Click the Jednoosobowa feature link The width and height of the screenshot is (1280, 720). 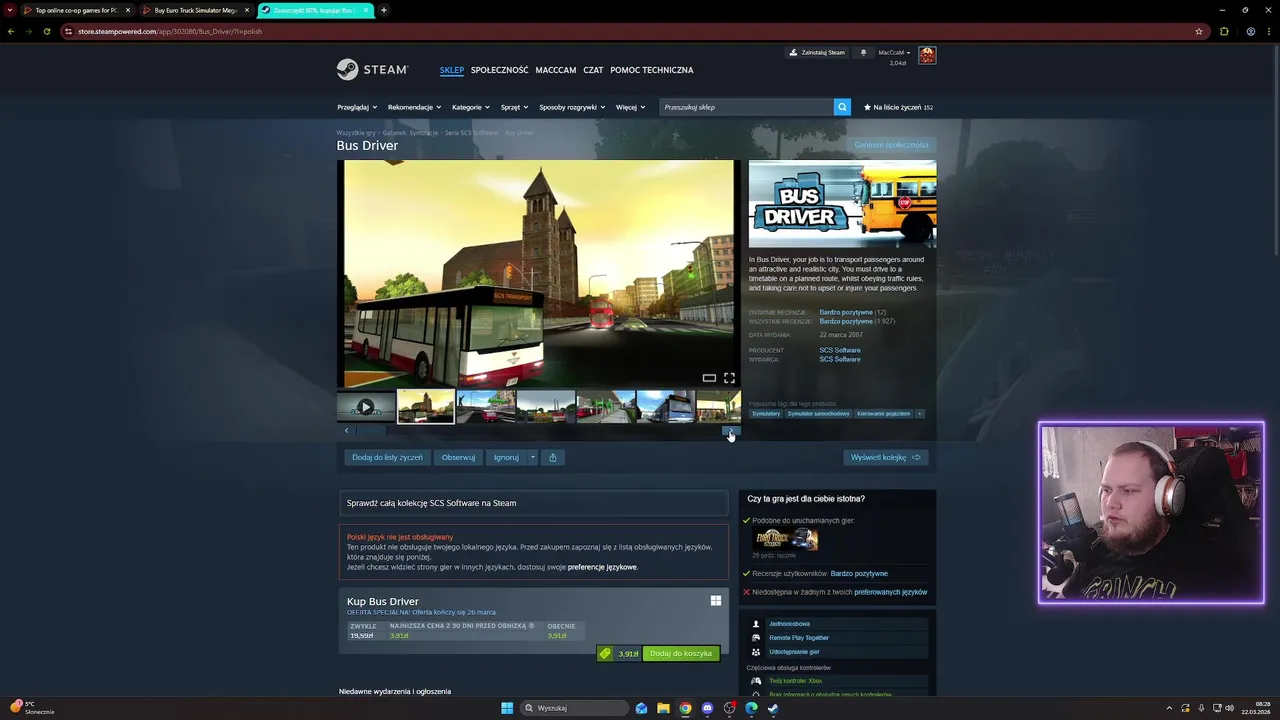tap(789, 624)
